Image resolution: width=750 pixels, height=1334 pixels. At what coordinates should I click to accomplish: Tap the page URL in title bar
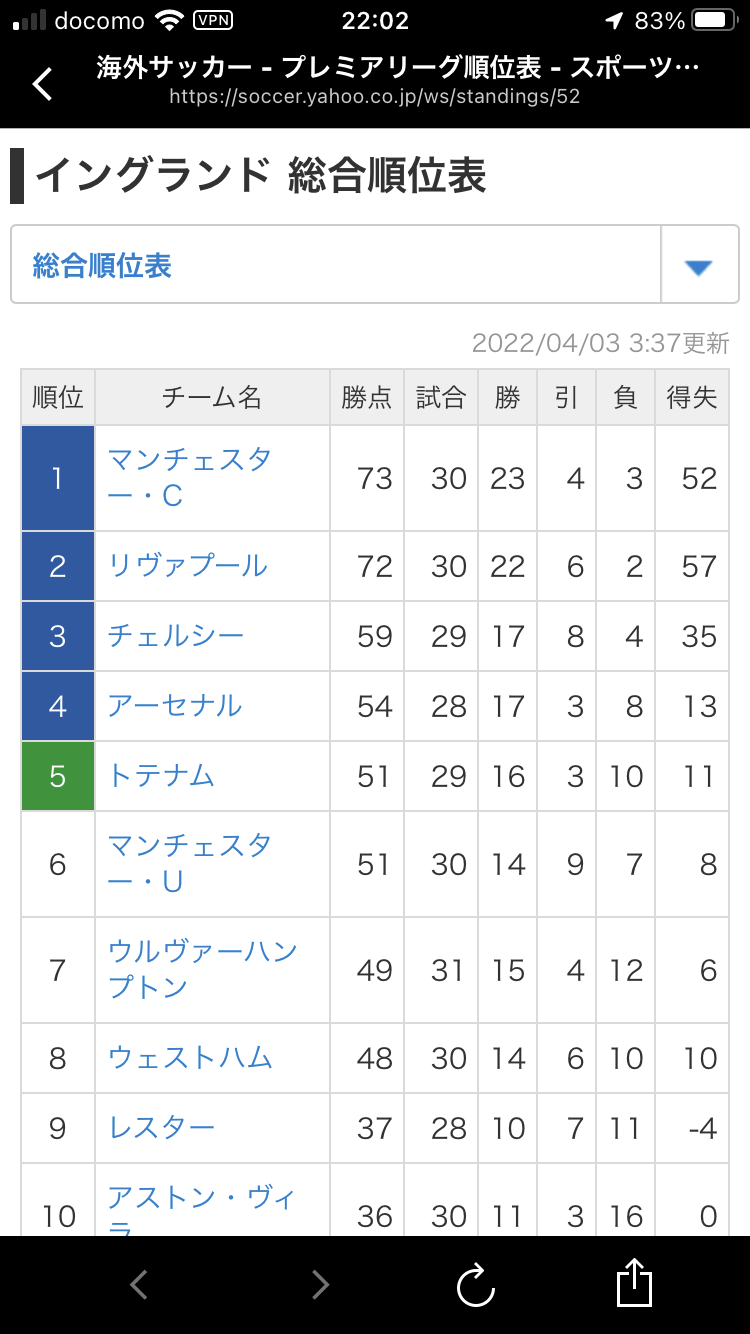(375, 97)
